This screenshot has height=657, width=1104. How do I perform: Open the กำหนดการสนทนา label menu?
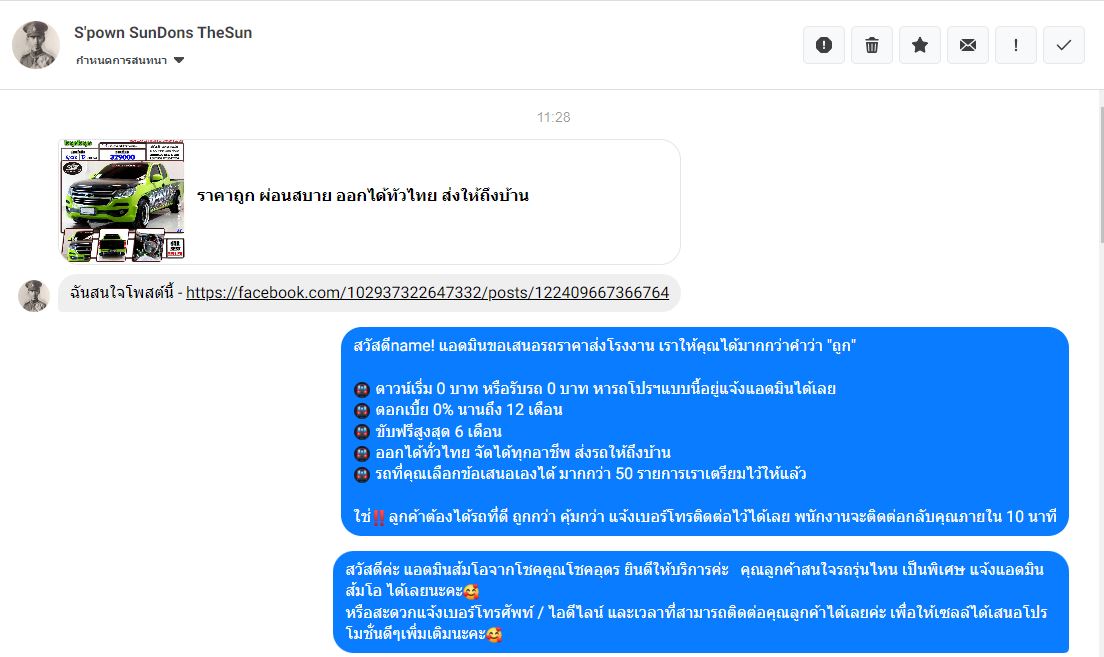[121, 61]
